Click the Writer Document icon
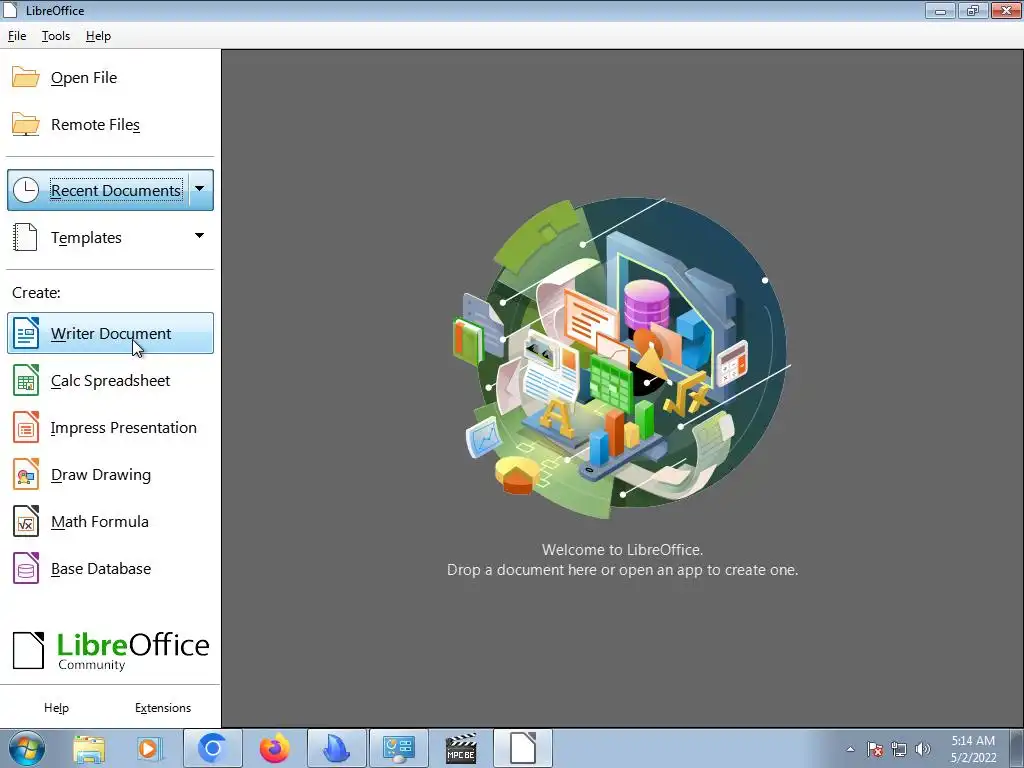The height and width of the screenshot is (768, 1024). click(26, 333)
